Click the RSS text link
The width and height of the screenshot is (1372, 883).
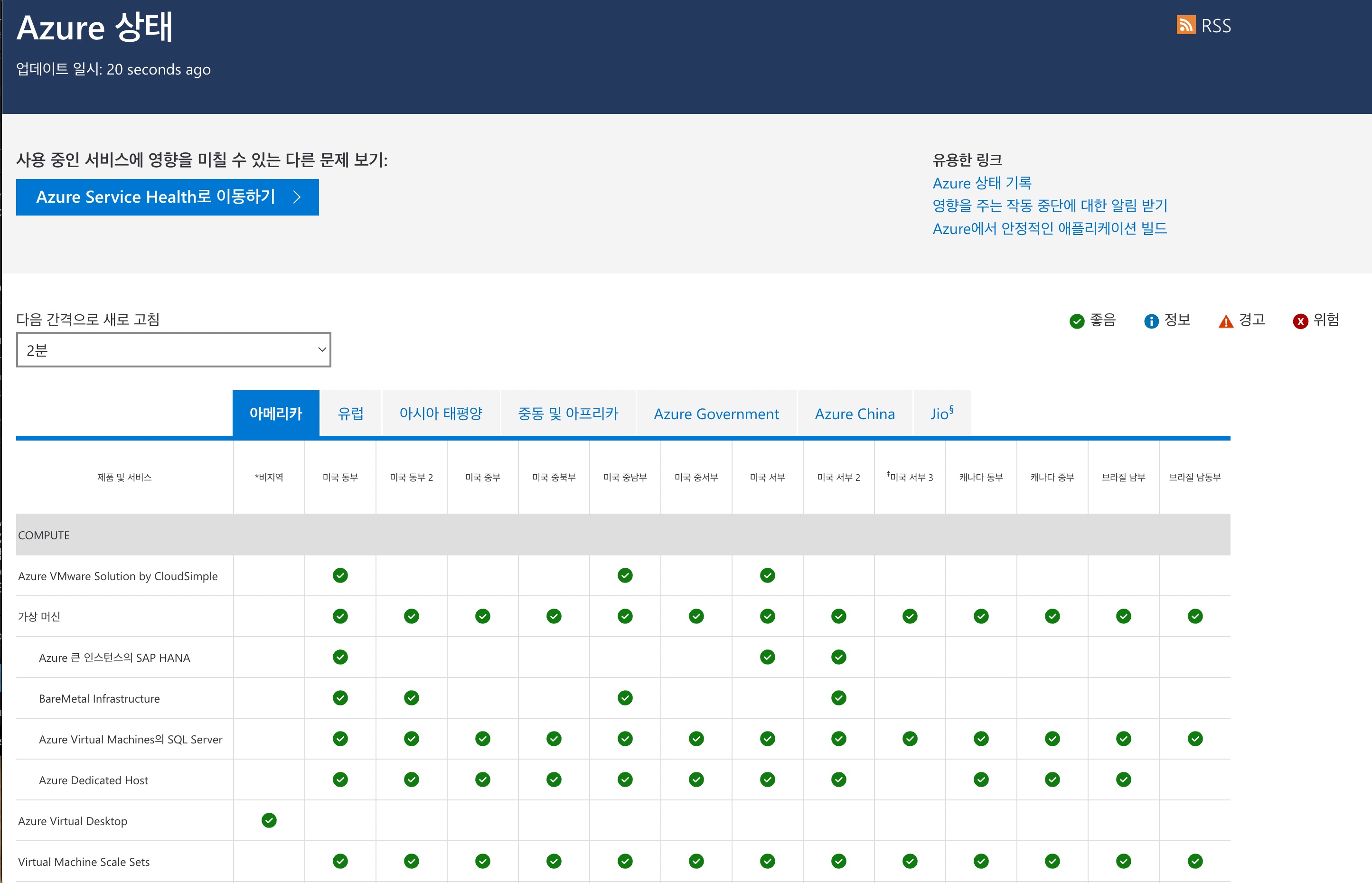pos(1215,26)
